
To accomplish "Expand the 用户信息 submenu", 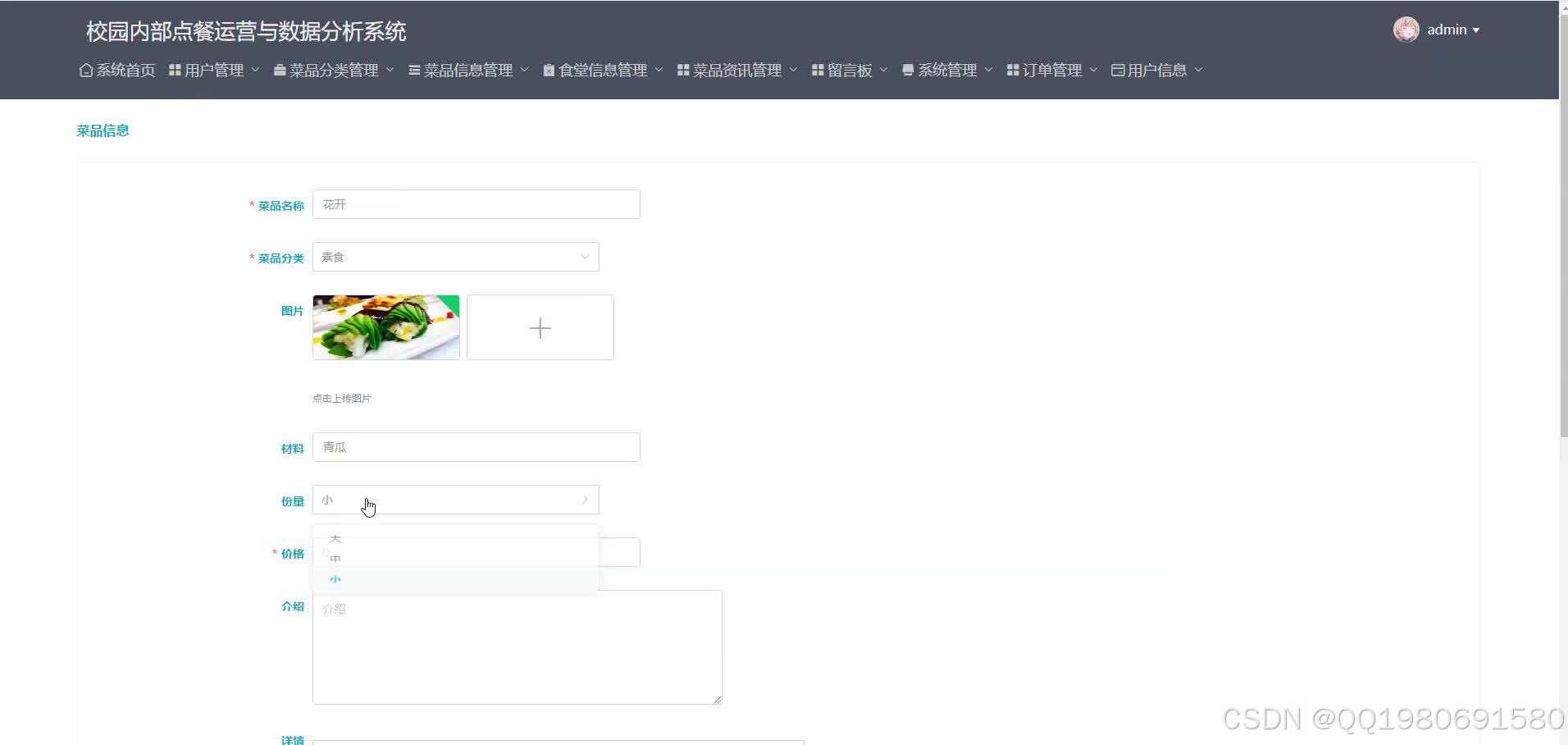I will click(1198, 71).
